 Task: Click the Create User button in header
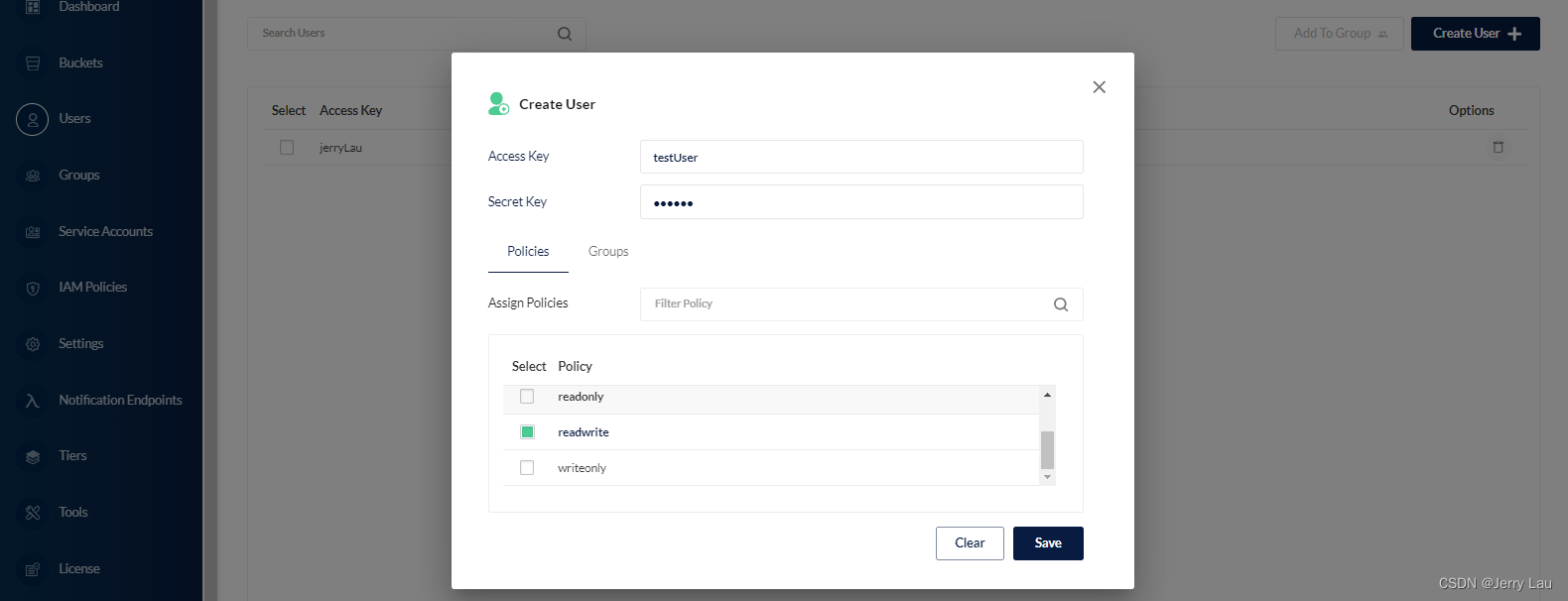(1476, 34)
